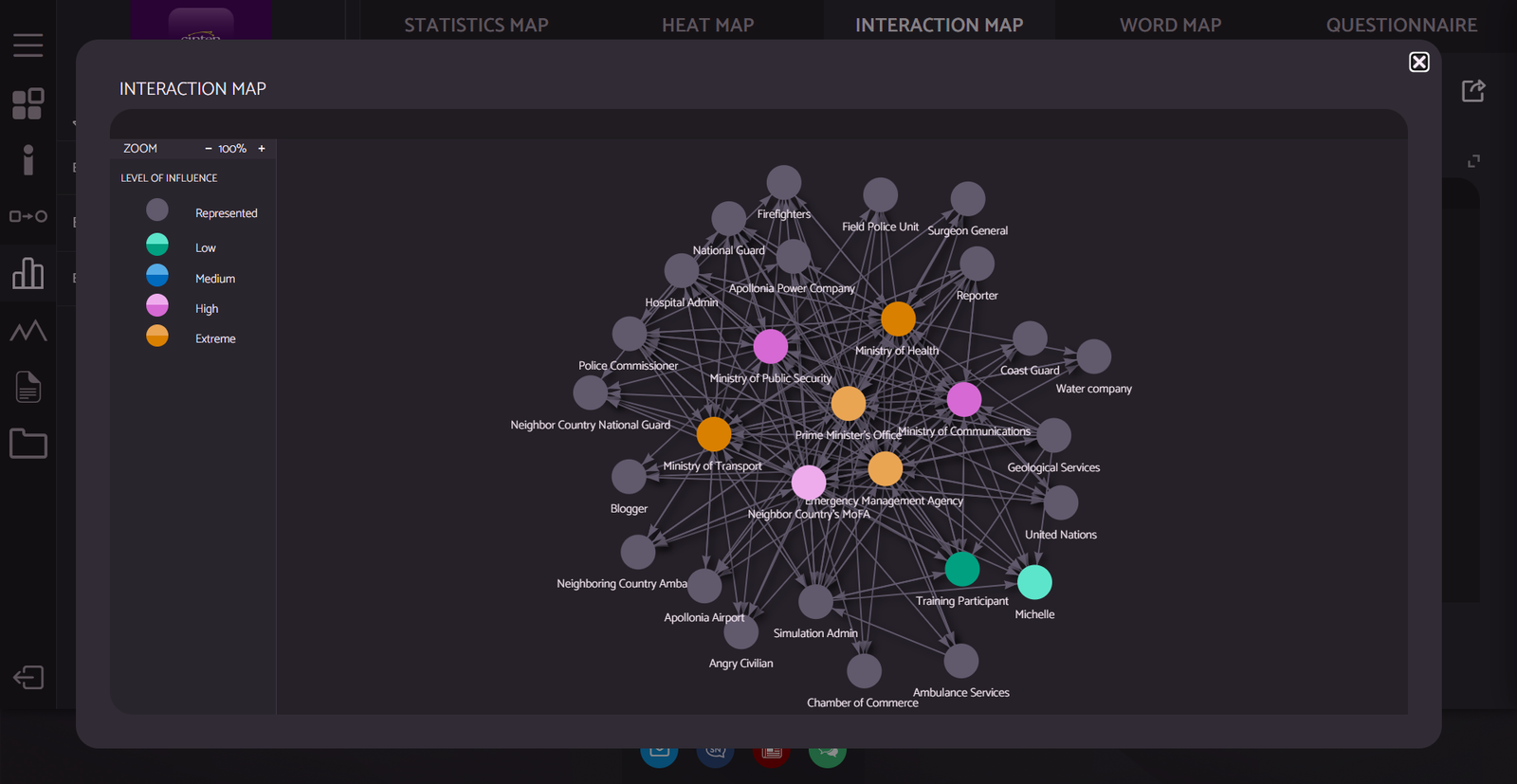Click the 100% zoom value

[232, 149]
